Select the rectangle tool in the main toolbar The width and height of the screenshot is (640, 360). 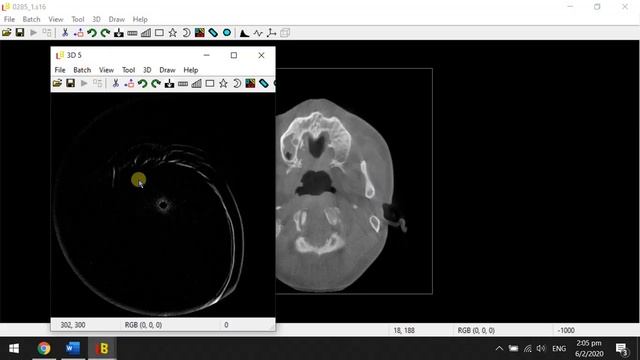point(159,33)
